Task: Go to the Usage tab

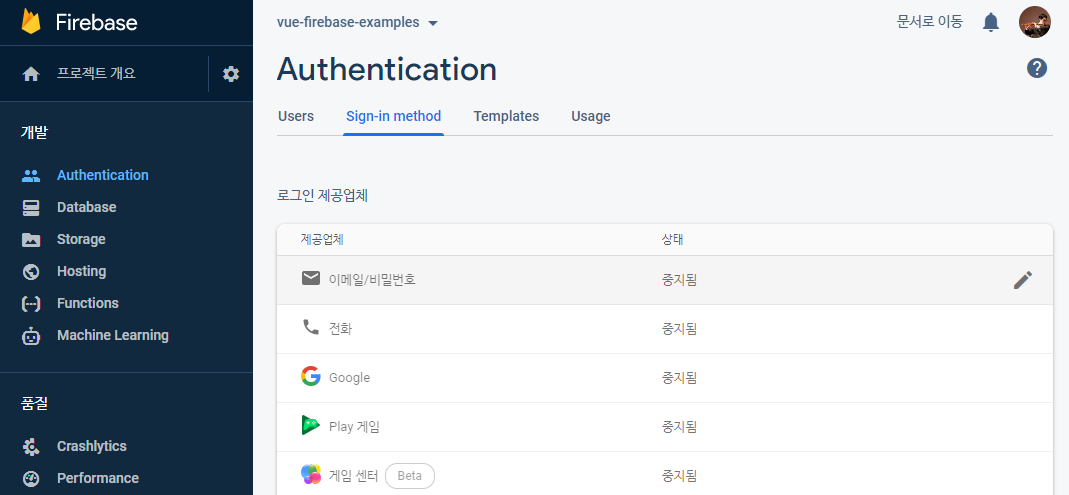Action: (x=590, y=116)
